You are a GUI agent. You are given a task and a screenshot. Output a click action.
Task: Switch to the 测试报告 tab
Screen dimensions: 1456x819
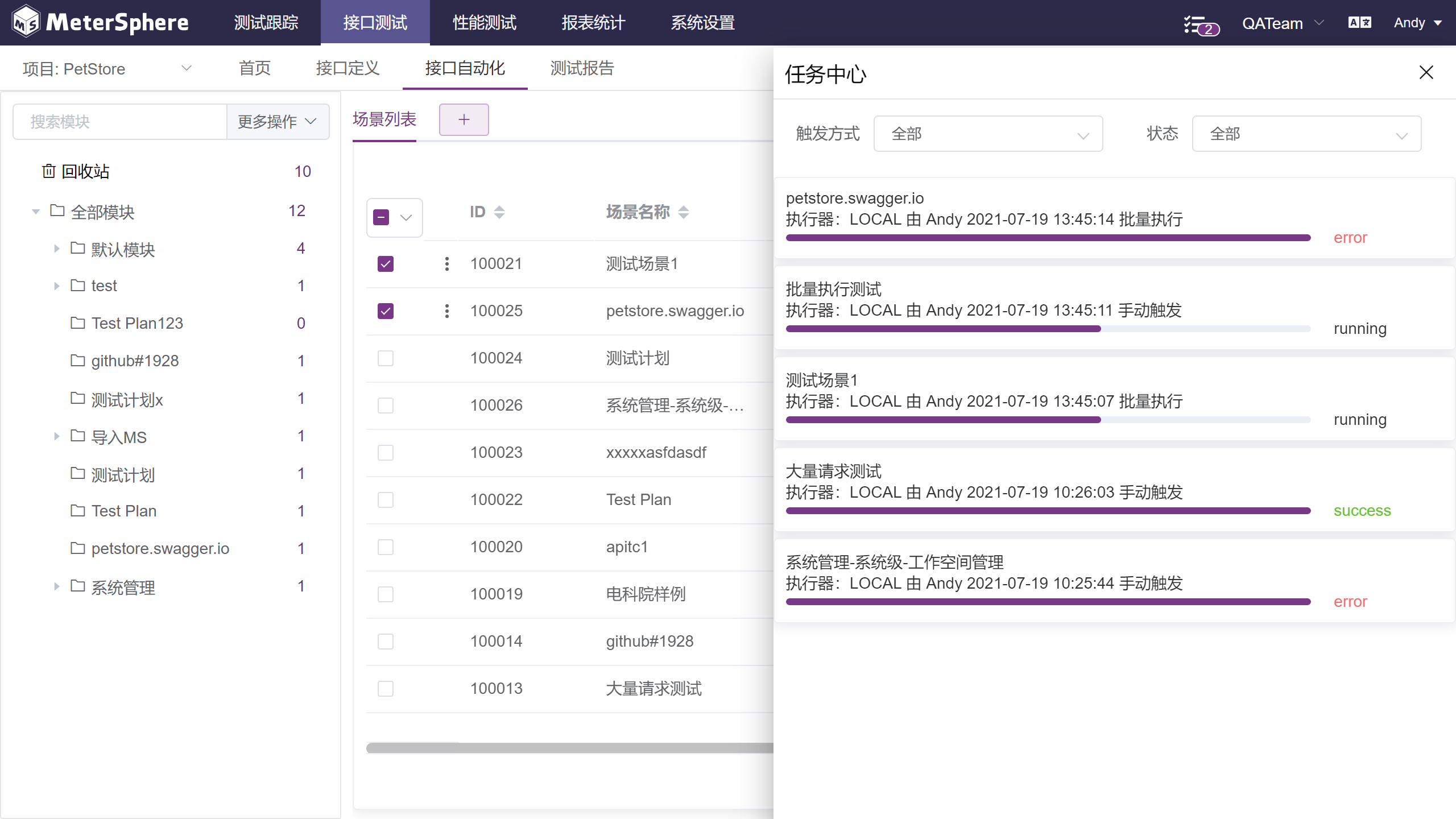coord(582,68)
